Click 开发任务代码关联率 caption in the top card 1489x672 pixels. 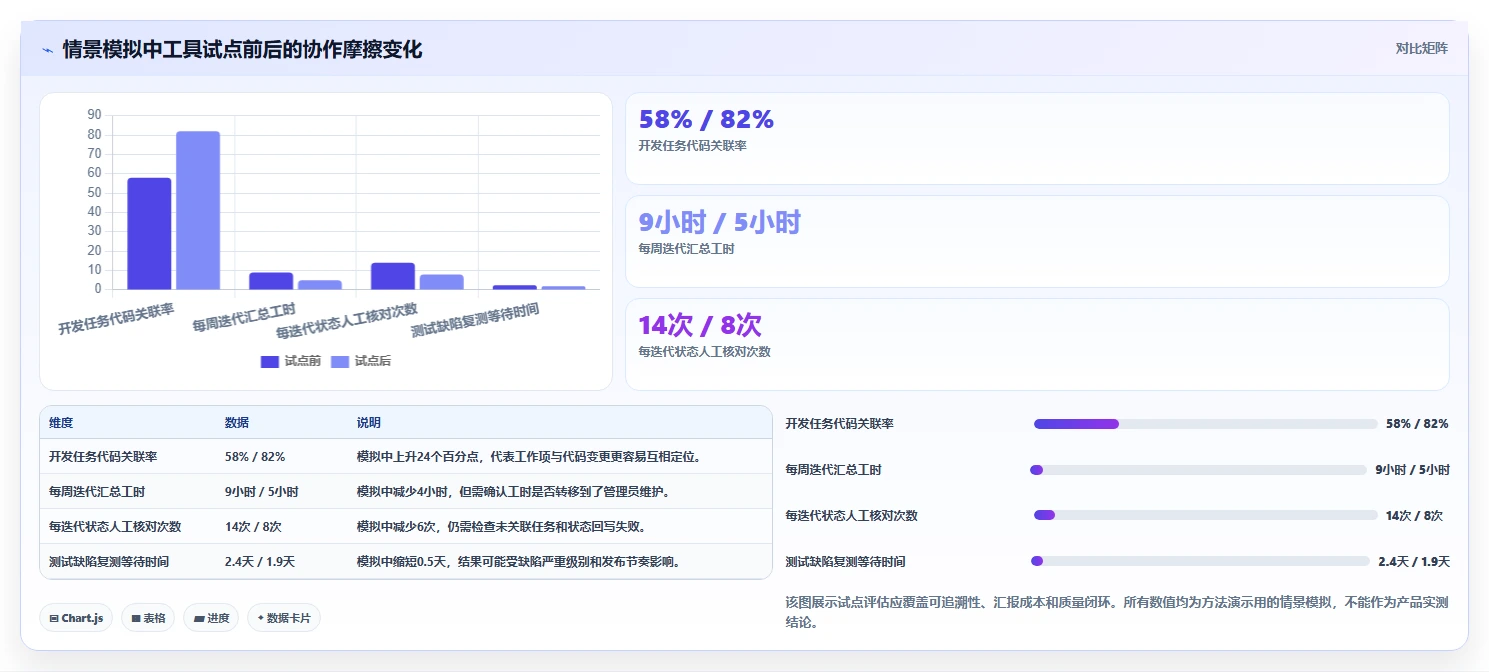[x=693, y=146]
